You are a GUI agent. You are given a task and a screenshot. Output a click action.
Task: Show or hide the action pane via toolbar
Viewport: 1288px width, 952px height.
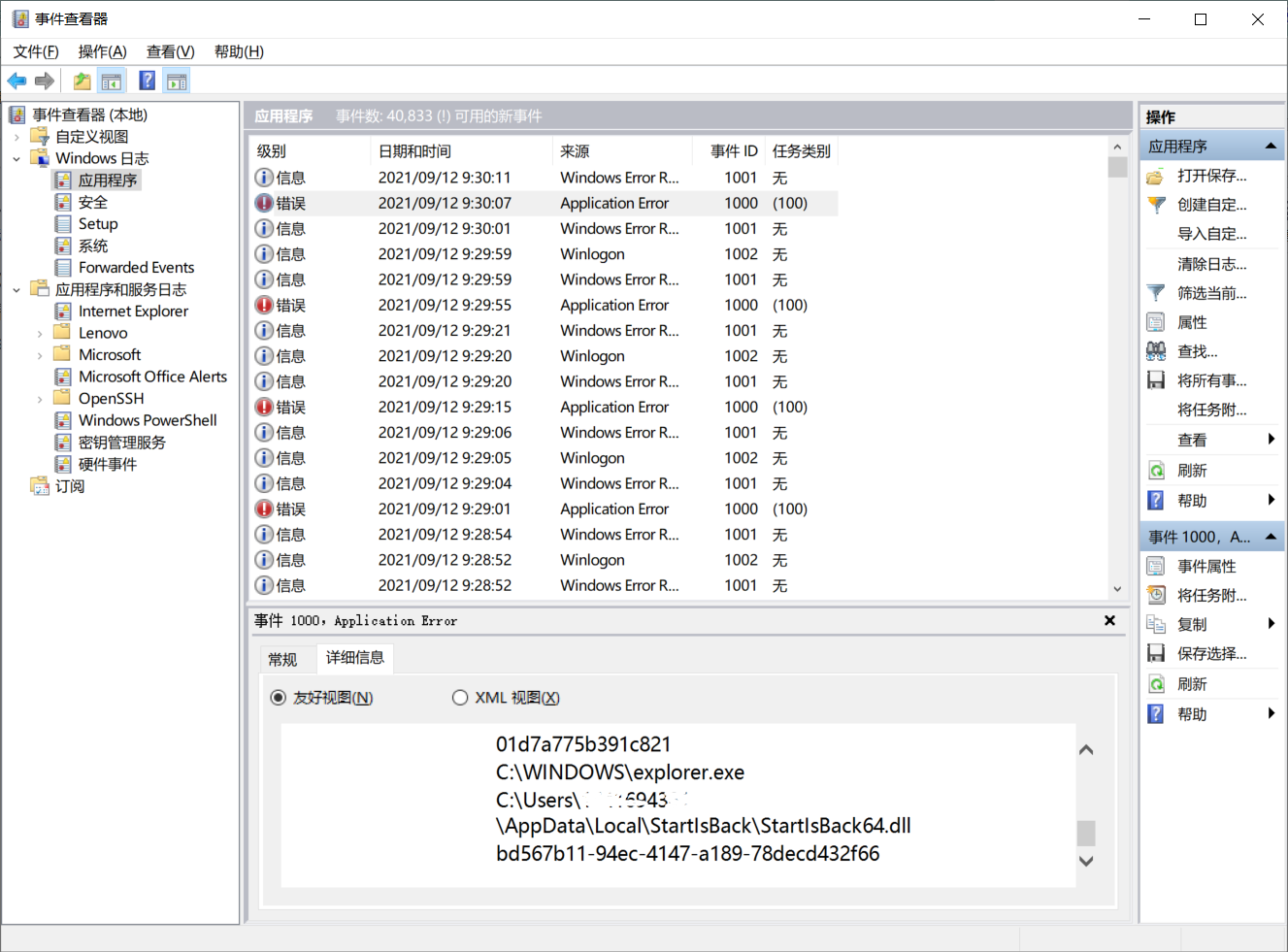coord(177,81)
